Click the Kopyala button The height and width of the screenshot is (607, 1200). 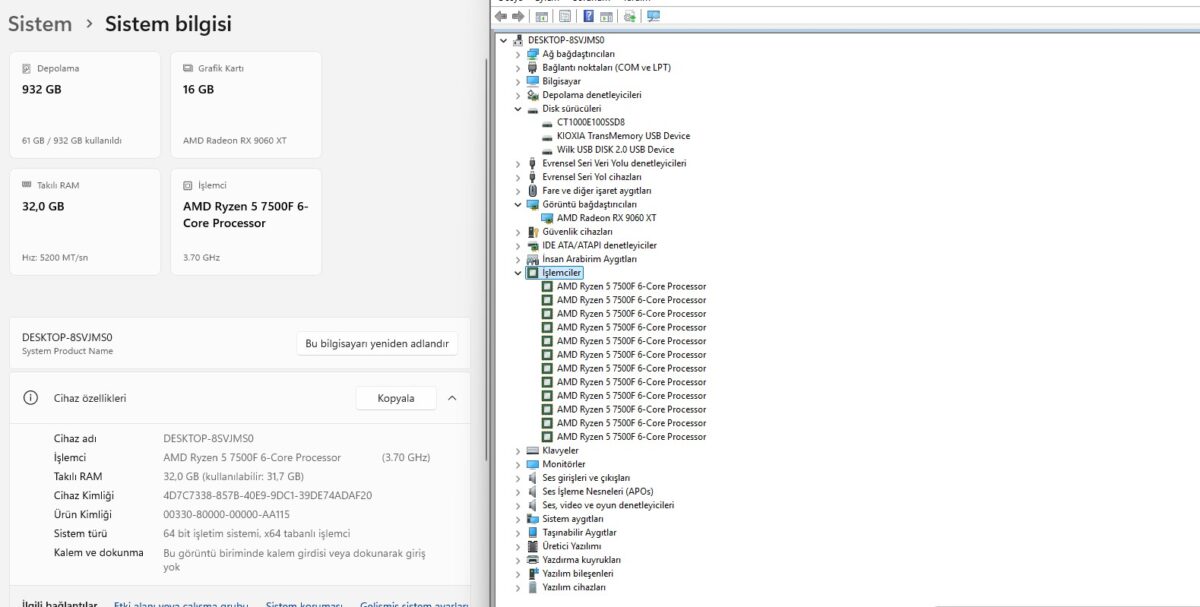(396, 398)
